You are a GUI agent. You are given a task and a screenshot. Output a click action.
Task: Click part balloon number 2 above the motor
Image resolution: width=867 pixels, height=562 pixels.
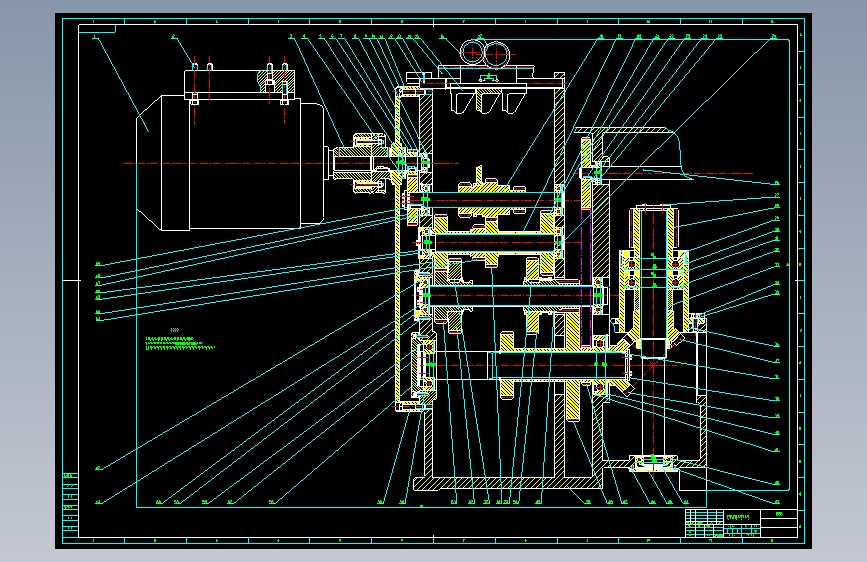tap(174, 37)
